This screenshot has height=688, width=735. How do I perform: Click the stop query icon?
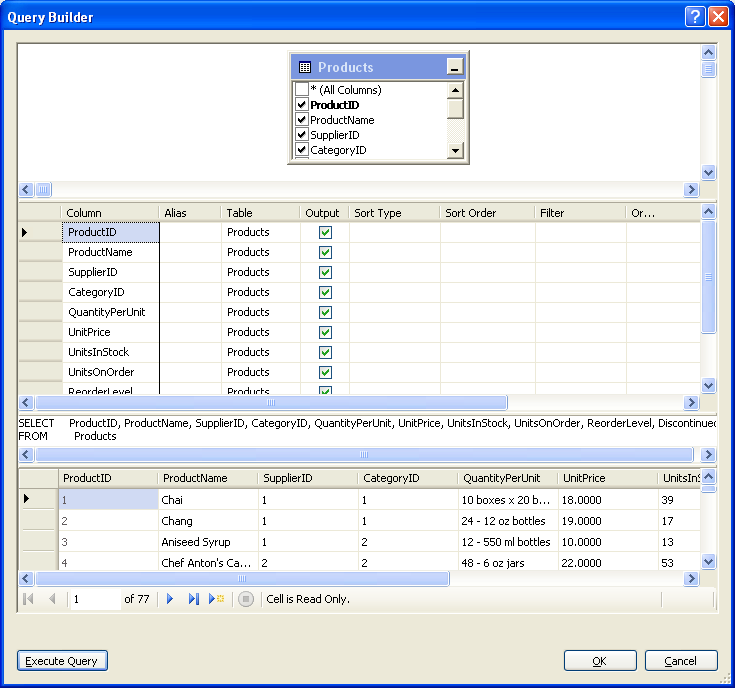point(246,599)
